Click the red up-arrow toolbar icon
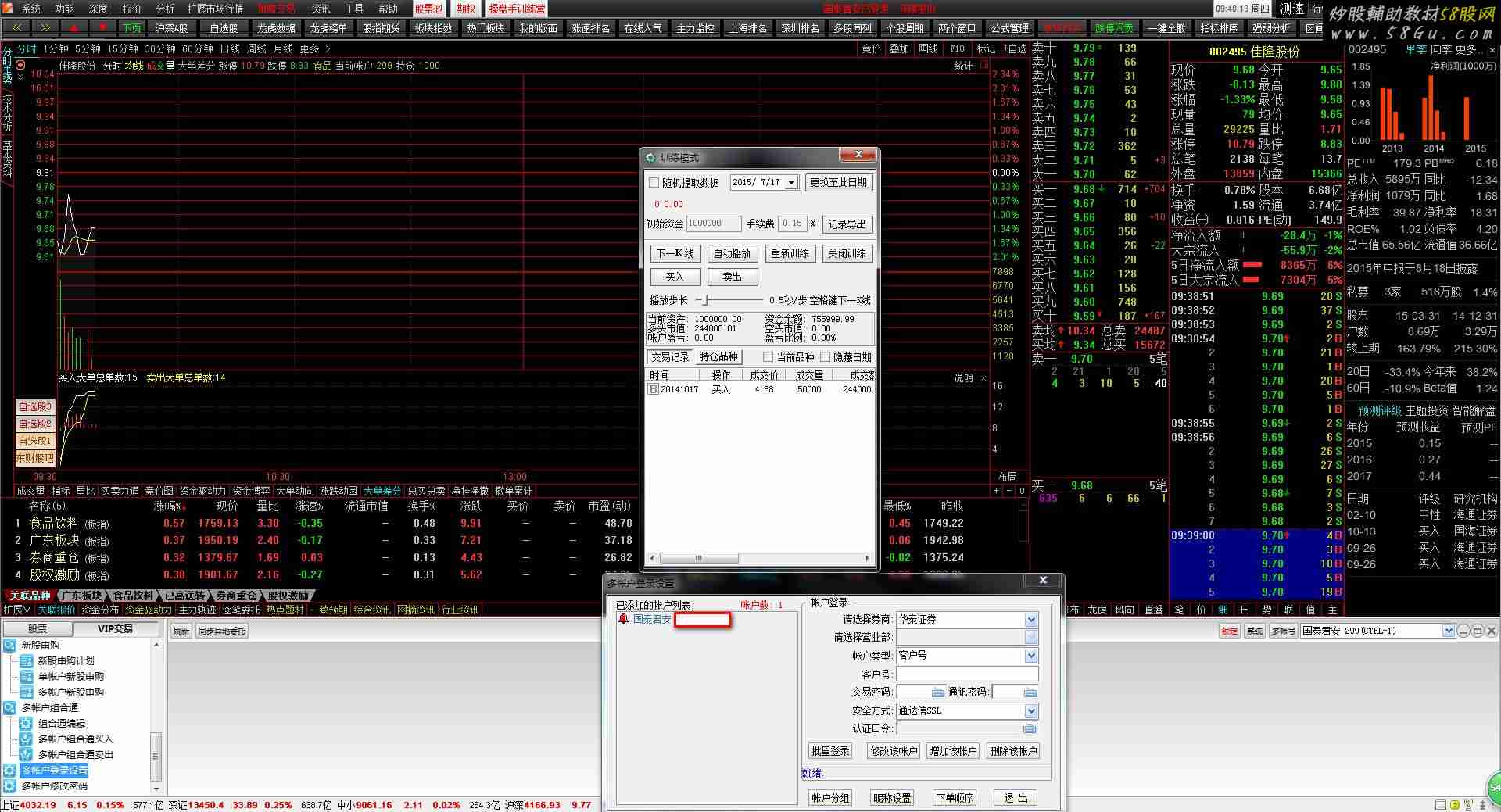The width and height of the screenshot is (1501, 812). 74,27
